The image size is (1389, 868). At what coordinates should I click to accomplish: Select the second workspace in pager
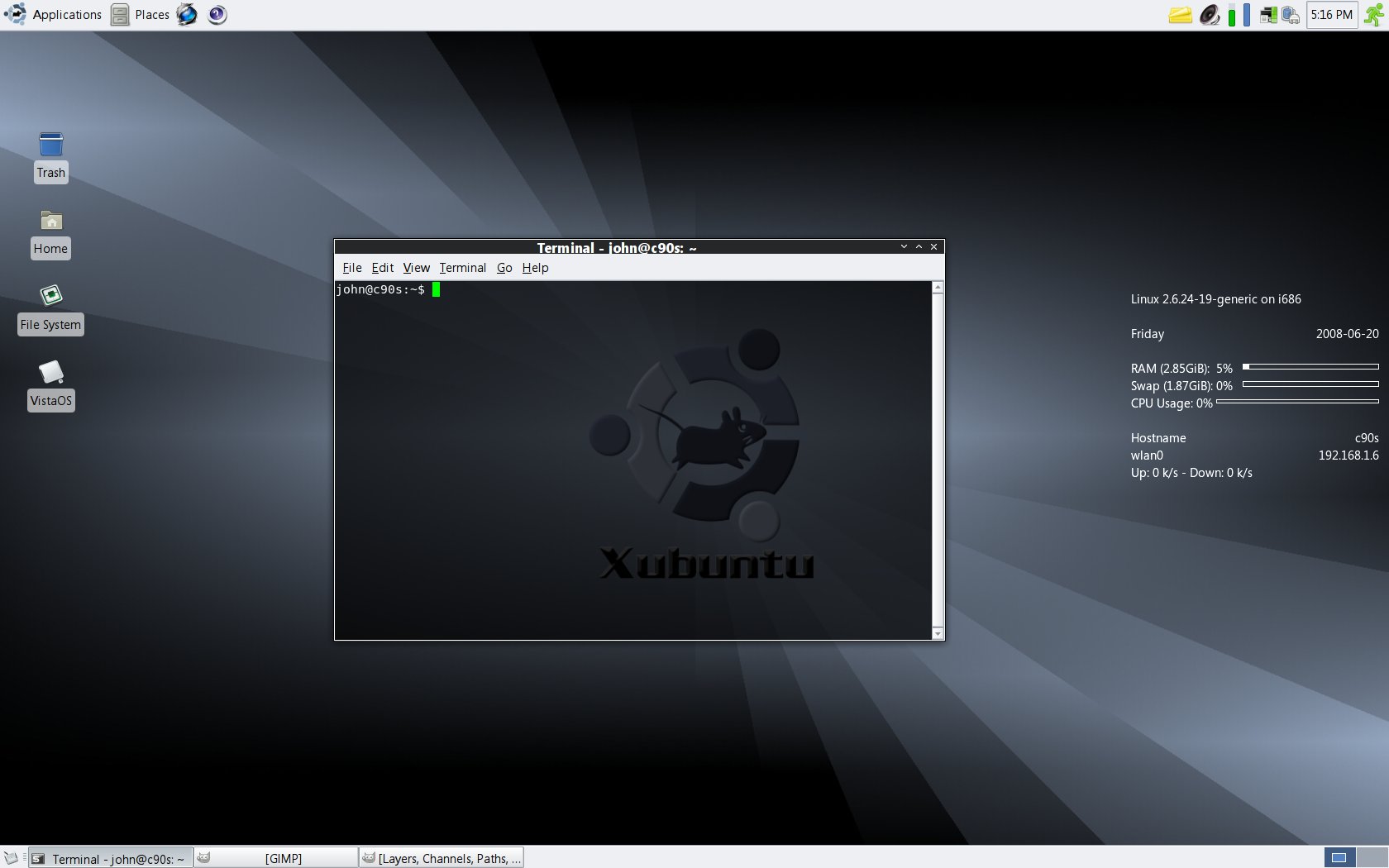(1372, 857)
